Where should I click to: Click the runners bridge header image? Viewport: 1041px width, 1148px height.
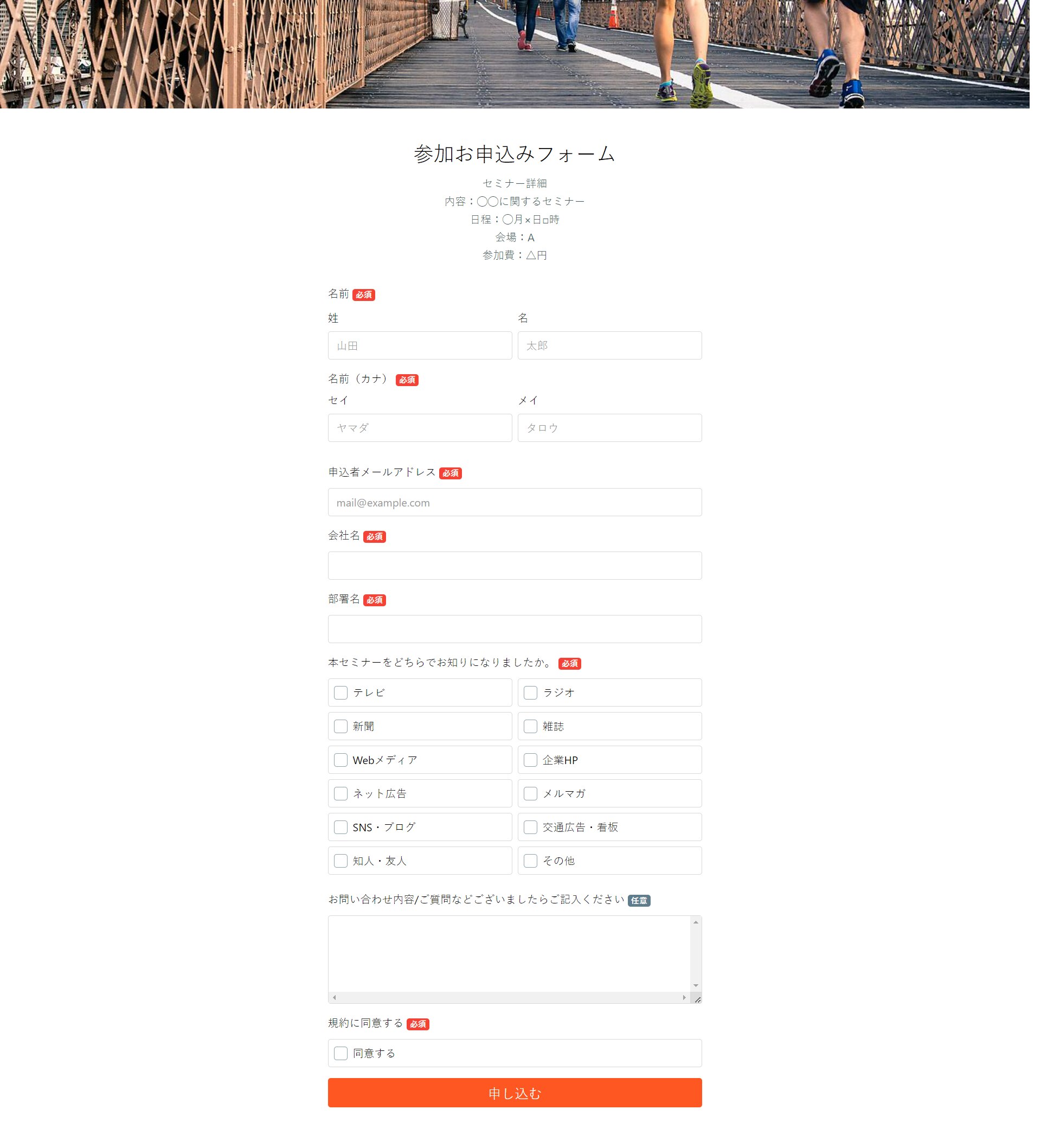click(515, 54)
